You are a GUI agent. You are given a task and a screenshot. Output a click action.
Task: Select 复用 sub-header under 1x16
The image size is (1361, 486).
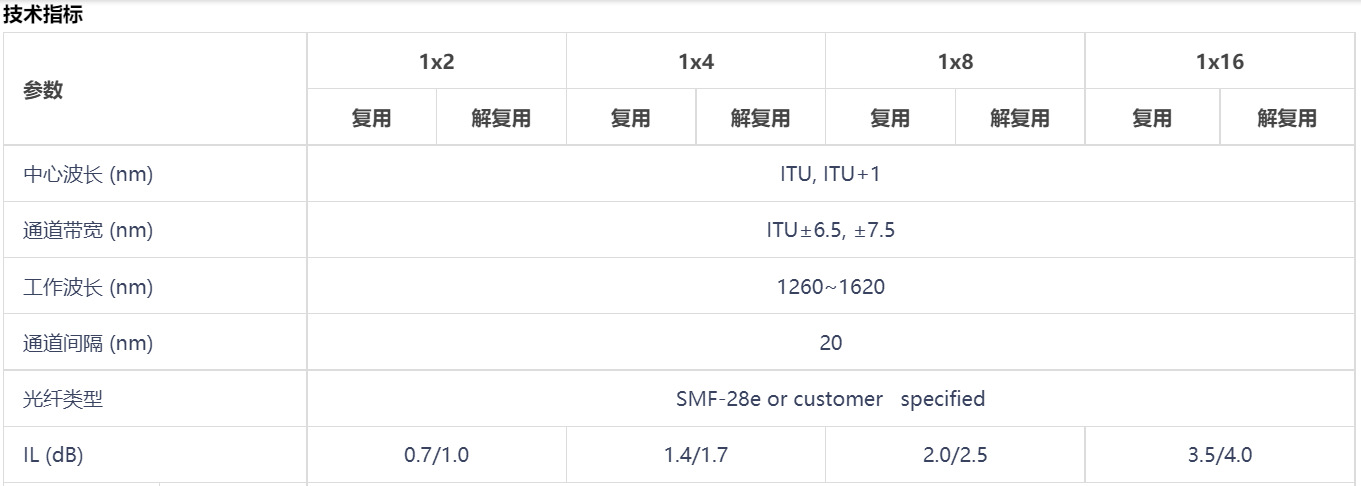coord(1152,118)
